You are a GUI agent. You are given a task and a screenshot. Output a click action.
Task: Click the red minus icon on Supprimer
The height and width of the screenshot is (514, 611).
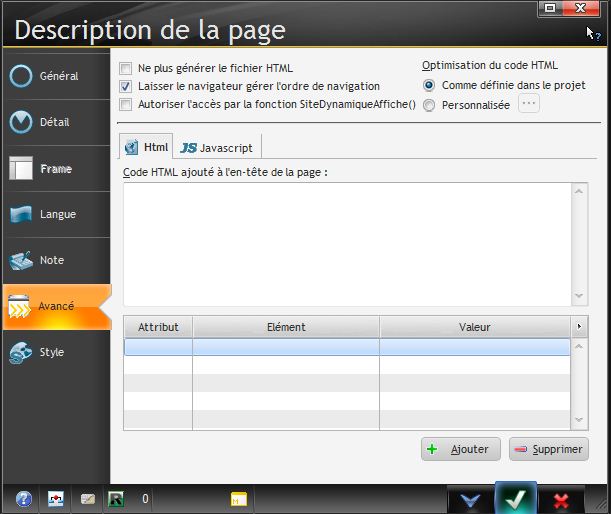click(521, 449)
